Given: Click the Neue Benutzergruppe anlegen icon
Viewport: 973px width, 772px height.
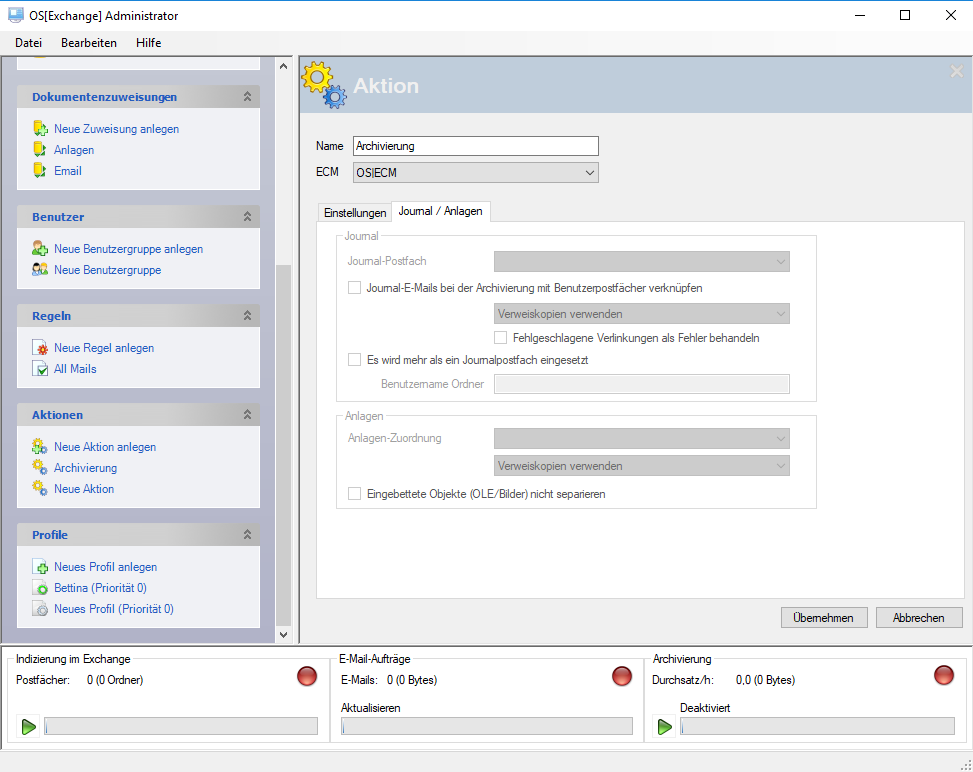Looking at the screenshot, I should pyautogui.click(x=39, y=249).
